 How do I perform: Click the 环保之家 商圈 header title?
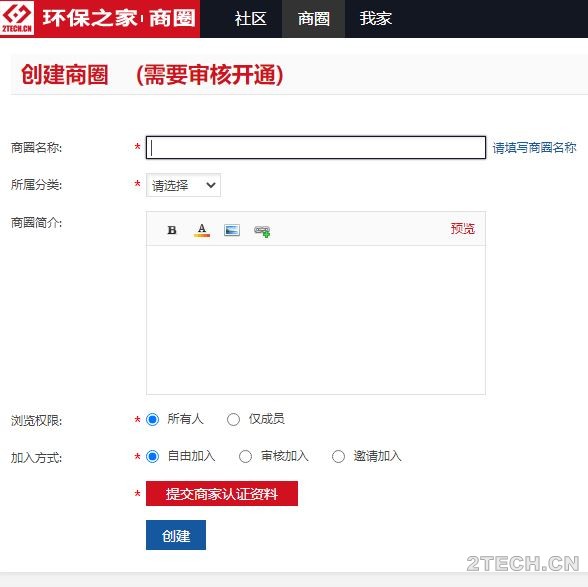pyautogui.click(x=118, y=18)
